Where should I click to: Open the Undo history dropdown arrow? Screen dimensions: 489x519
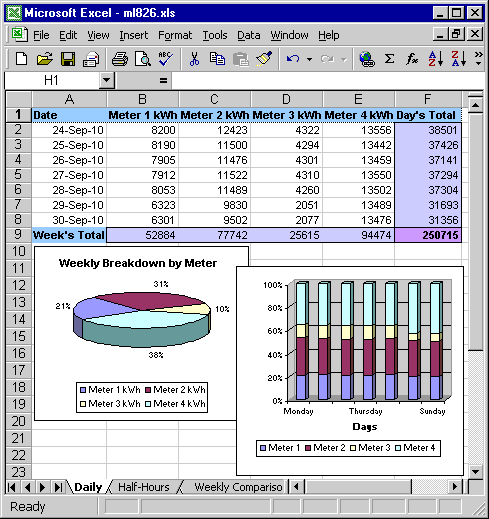click(309, 60)
